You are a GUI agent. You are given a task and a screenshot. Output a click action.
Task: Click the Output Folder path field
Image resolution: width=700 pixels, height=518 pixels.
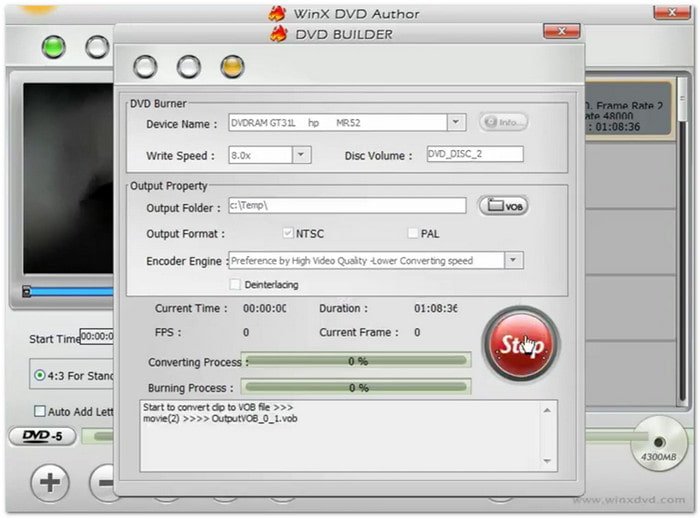(346, 206)
